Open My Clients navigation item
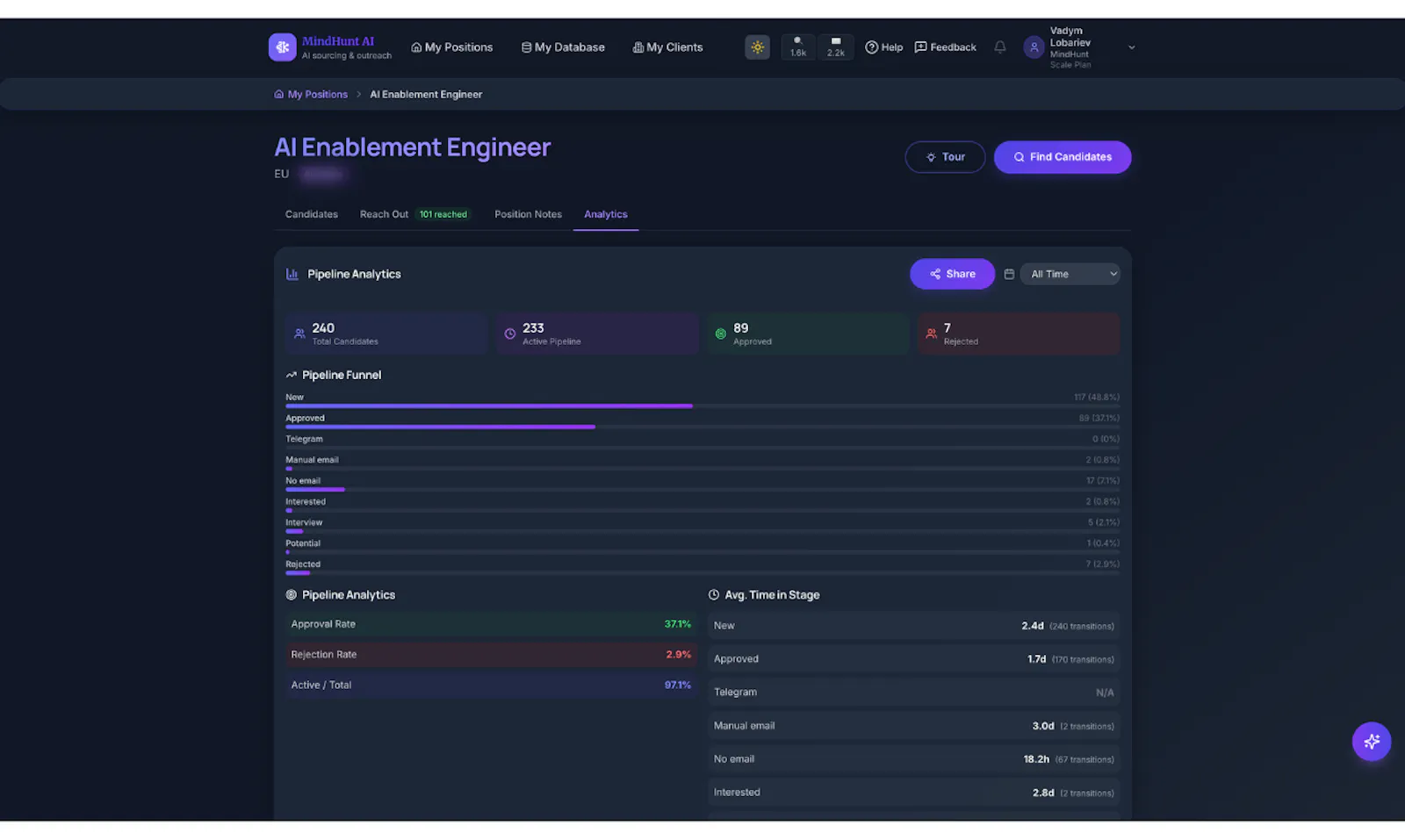 click(667, 47)
